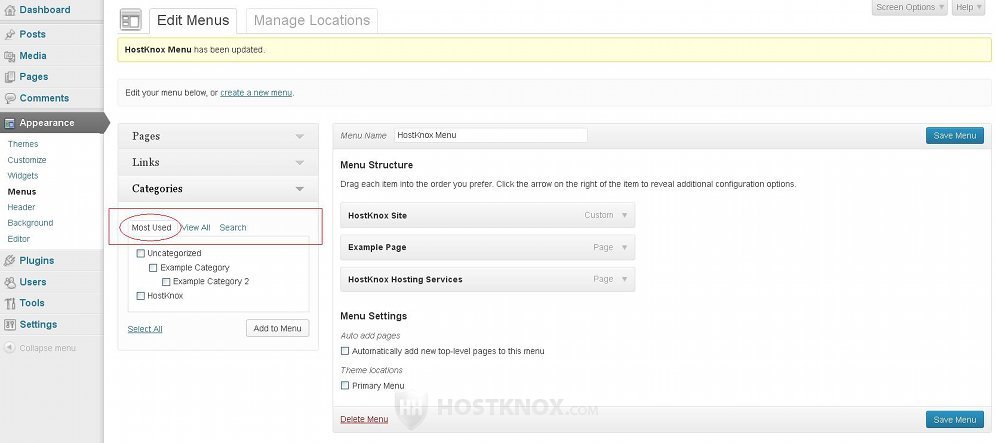Click the top Save Menu button

pos(955,135)
